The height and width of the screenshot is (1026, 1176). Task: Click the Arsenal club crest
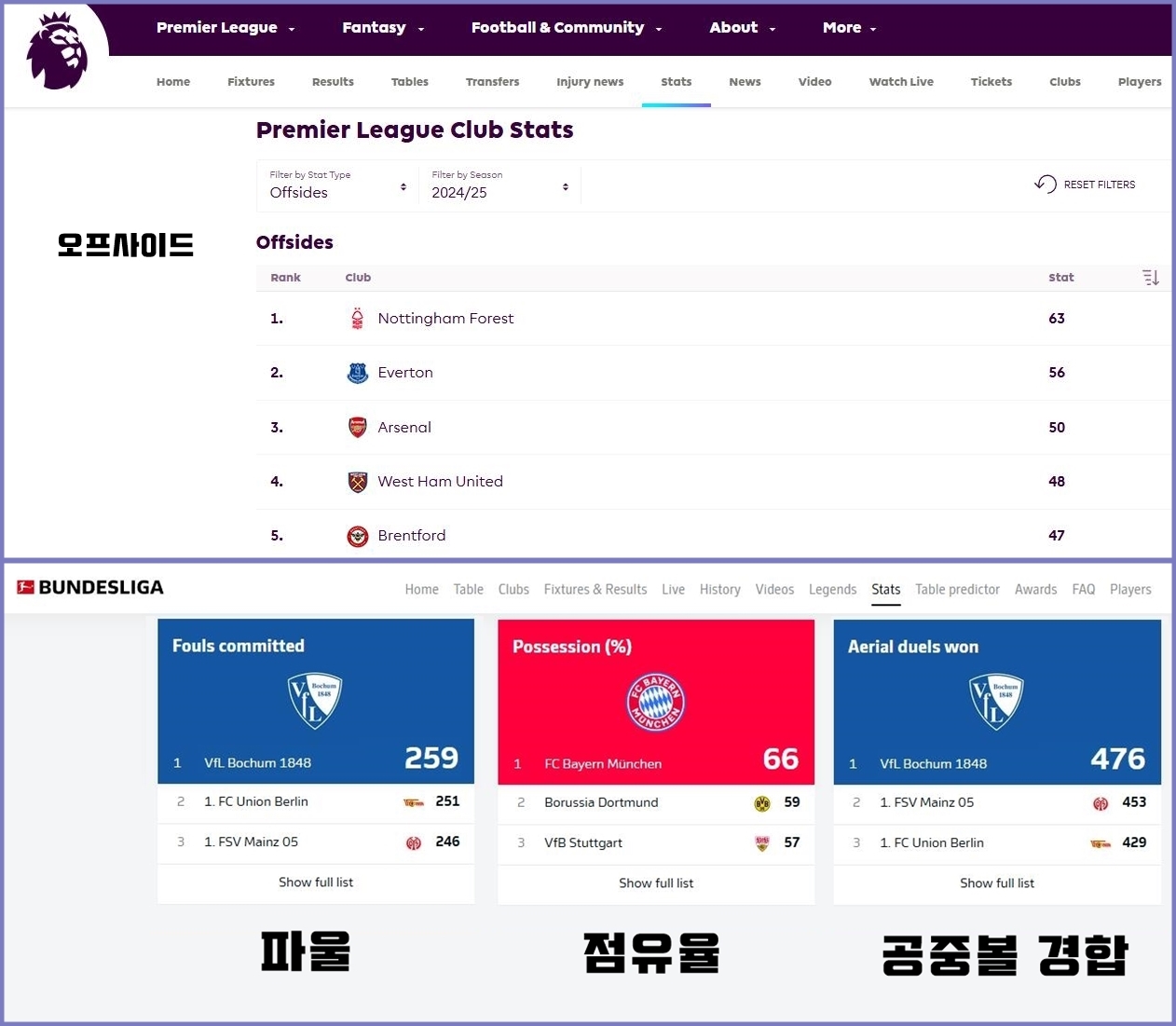(x=357, y=427)
